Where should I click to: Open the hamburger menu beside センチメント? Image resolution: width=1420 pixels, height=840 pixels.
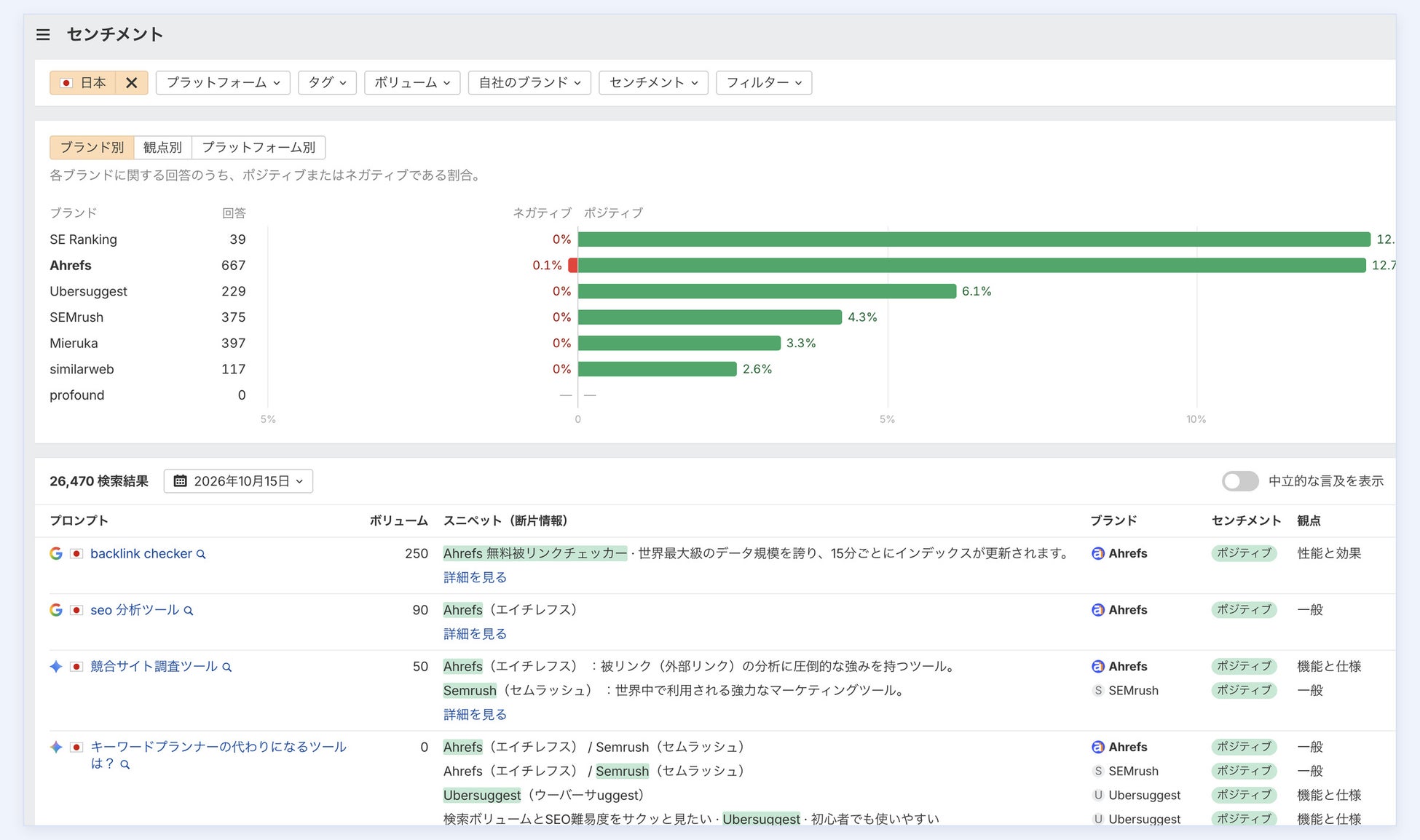click(43, 34)
